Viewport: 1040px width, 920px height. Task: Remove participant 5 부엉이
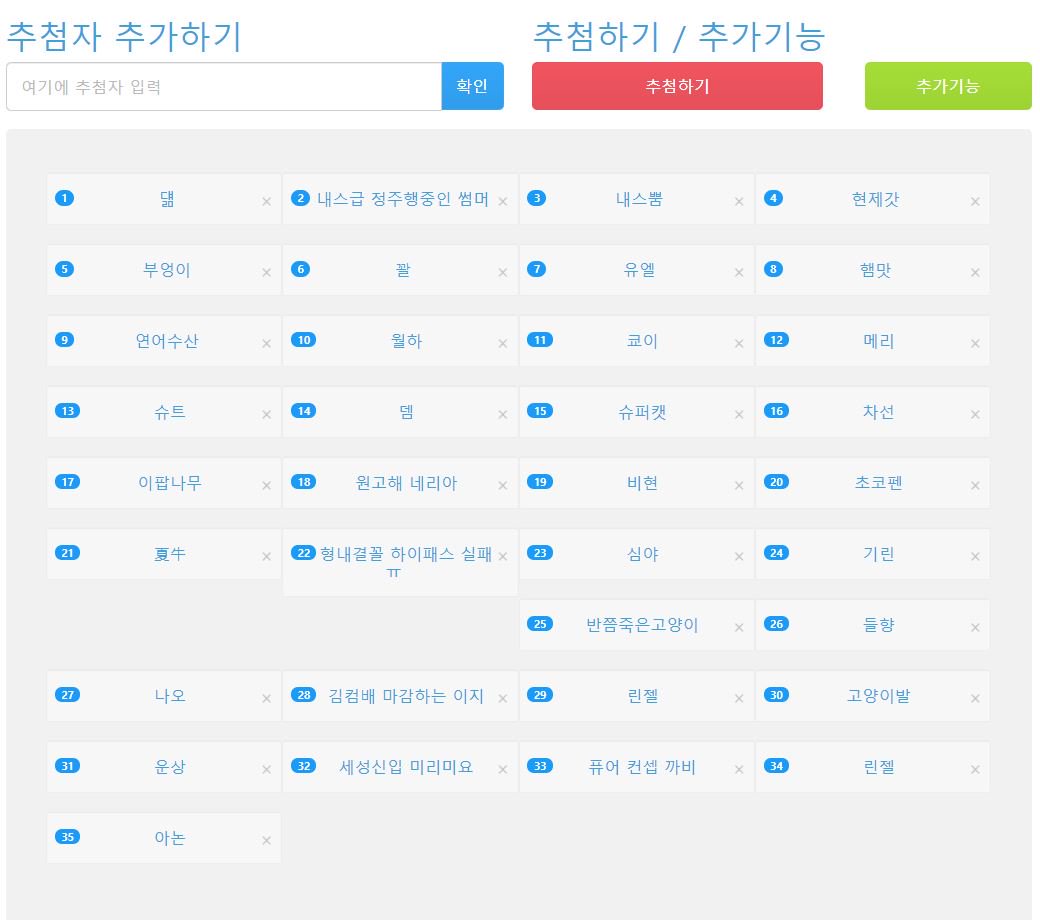(x=267, y=273)
